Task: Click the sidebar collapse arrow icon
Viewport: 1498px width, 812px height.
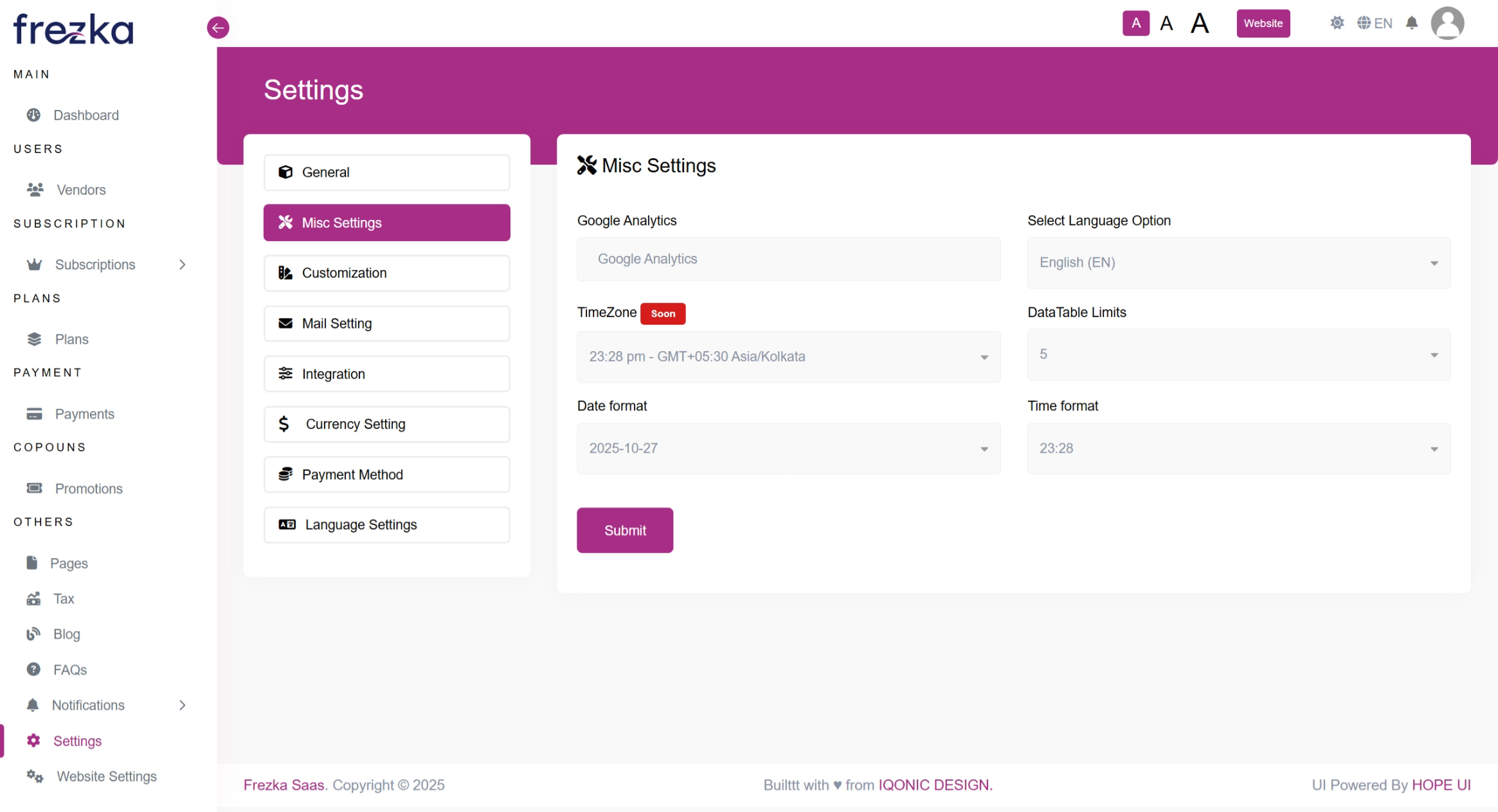Action: click(x=218, y=28)
